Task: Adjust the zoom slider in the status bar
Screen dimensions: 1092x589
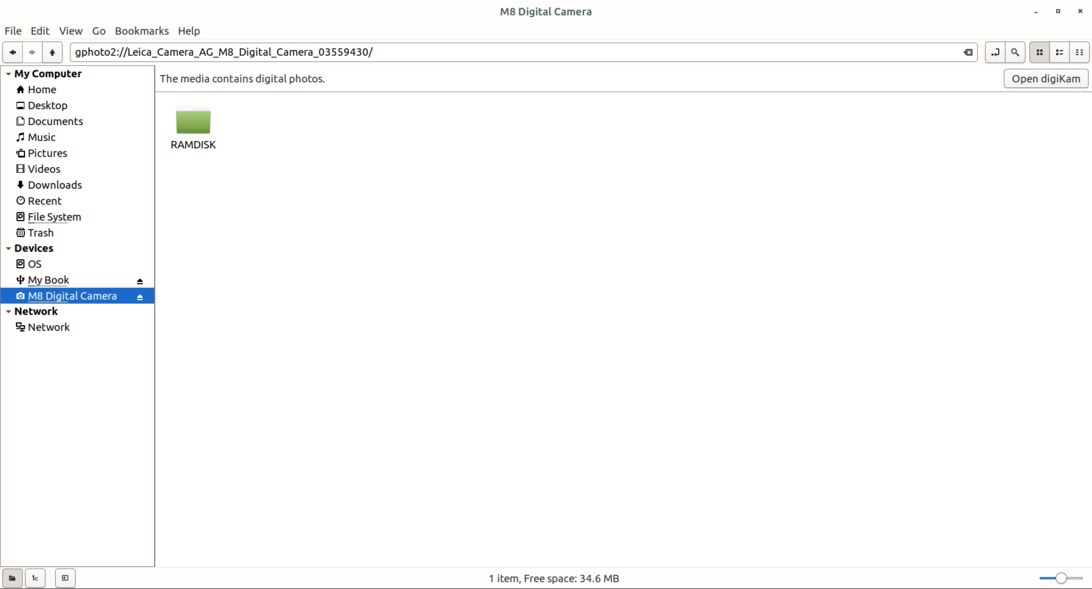Action: [1061, 578]
